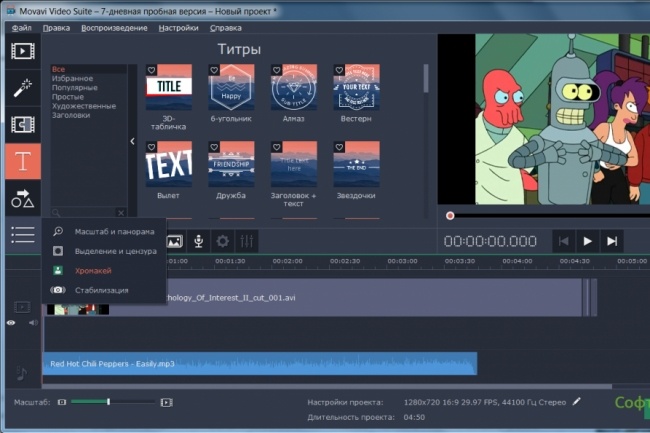650x433 pixels.
Task: Edit project settings with pencil icon
Action: click(577, 401)
